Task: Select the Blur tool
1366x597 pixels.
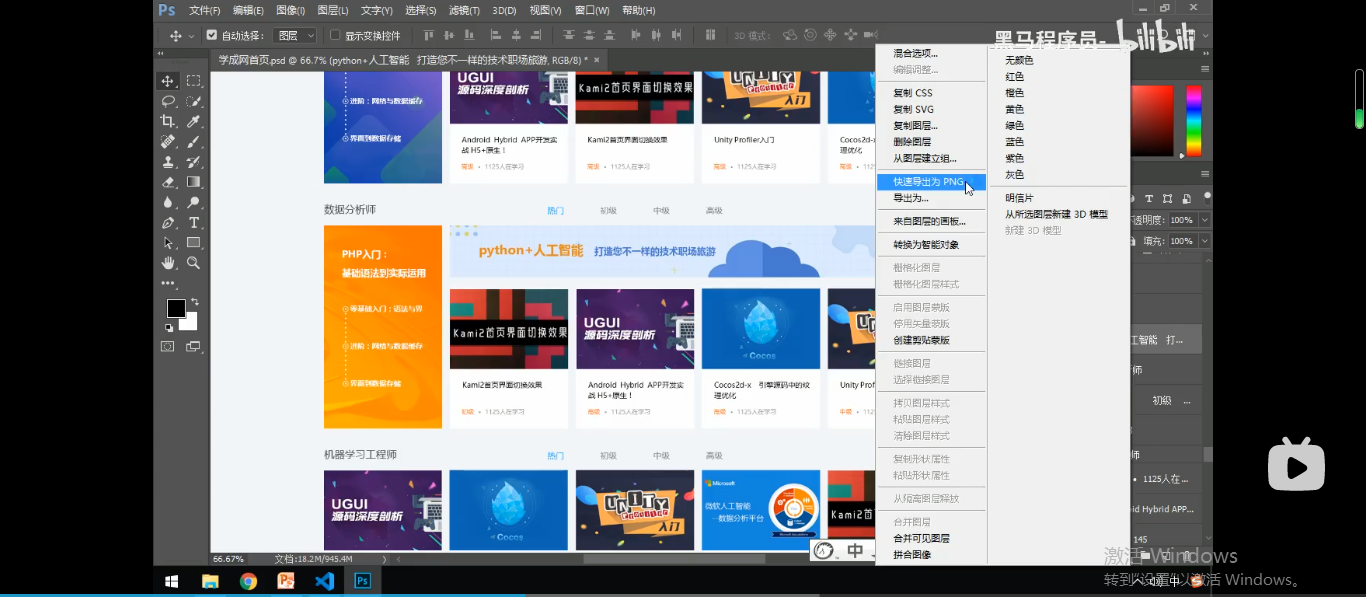Action: click(x=168, y=202)
